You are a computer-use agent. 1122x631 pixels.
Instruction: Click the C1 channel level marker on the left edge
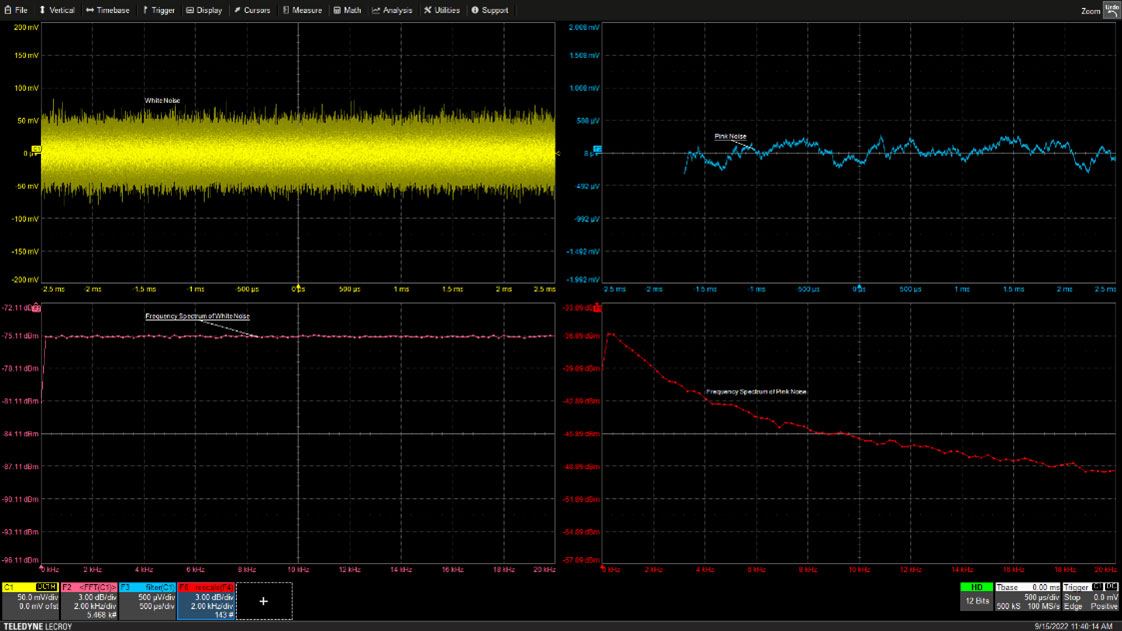(x=37, y=150)
